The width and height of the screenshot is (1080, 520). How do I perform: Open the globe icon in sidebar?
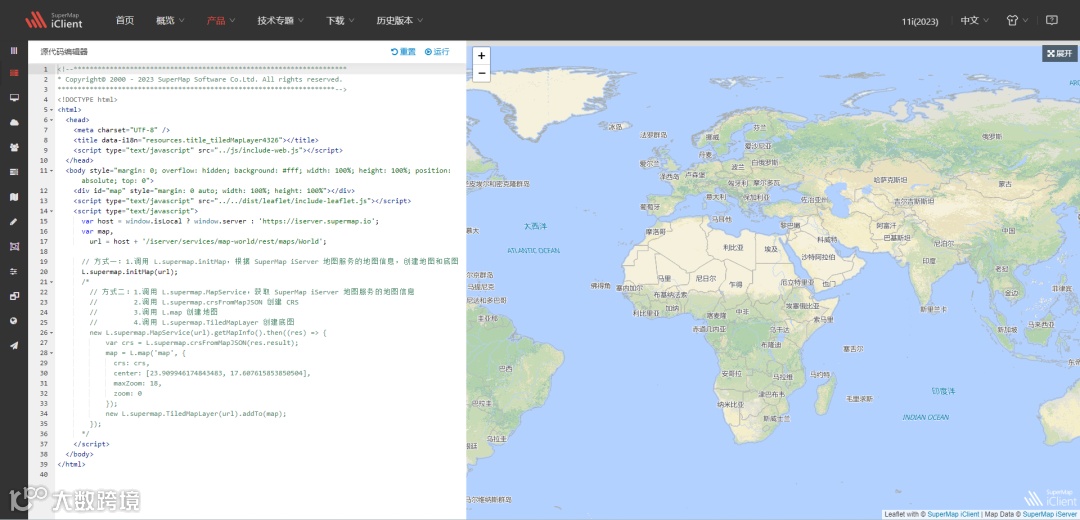pyautogui.click(x=14, y=321)
